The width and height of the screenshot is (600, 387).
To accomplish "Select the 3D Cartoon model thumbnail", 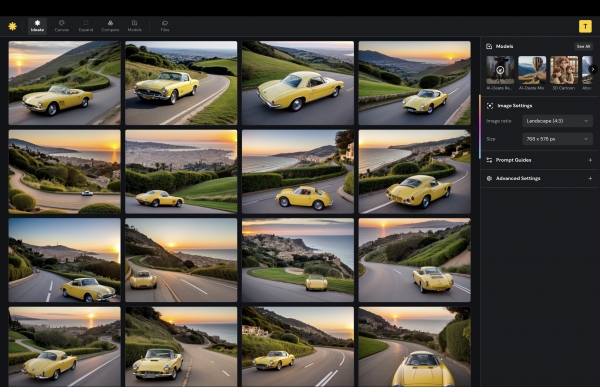I will tap(564, 70).
